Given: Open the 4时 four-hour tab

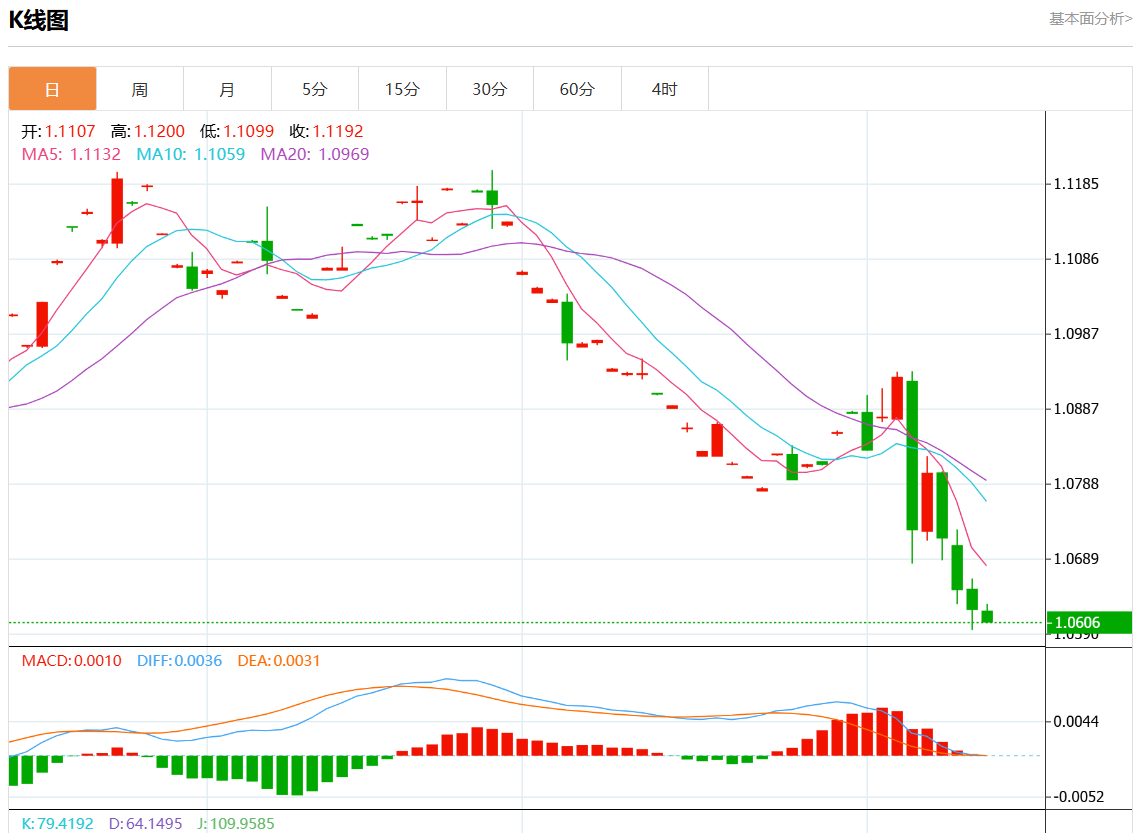Looking at the screenshot, I should tap(664, 89).
